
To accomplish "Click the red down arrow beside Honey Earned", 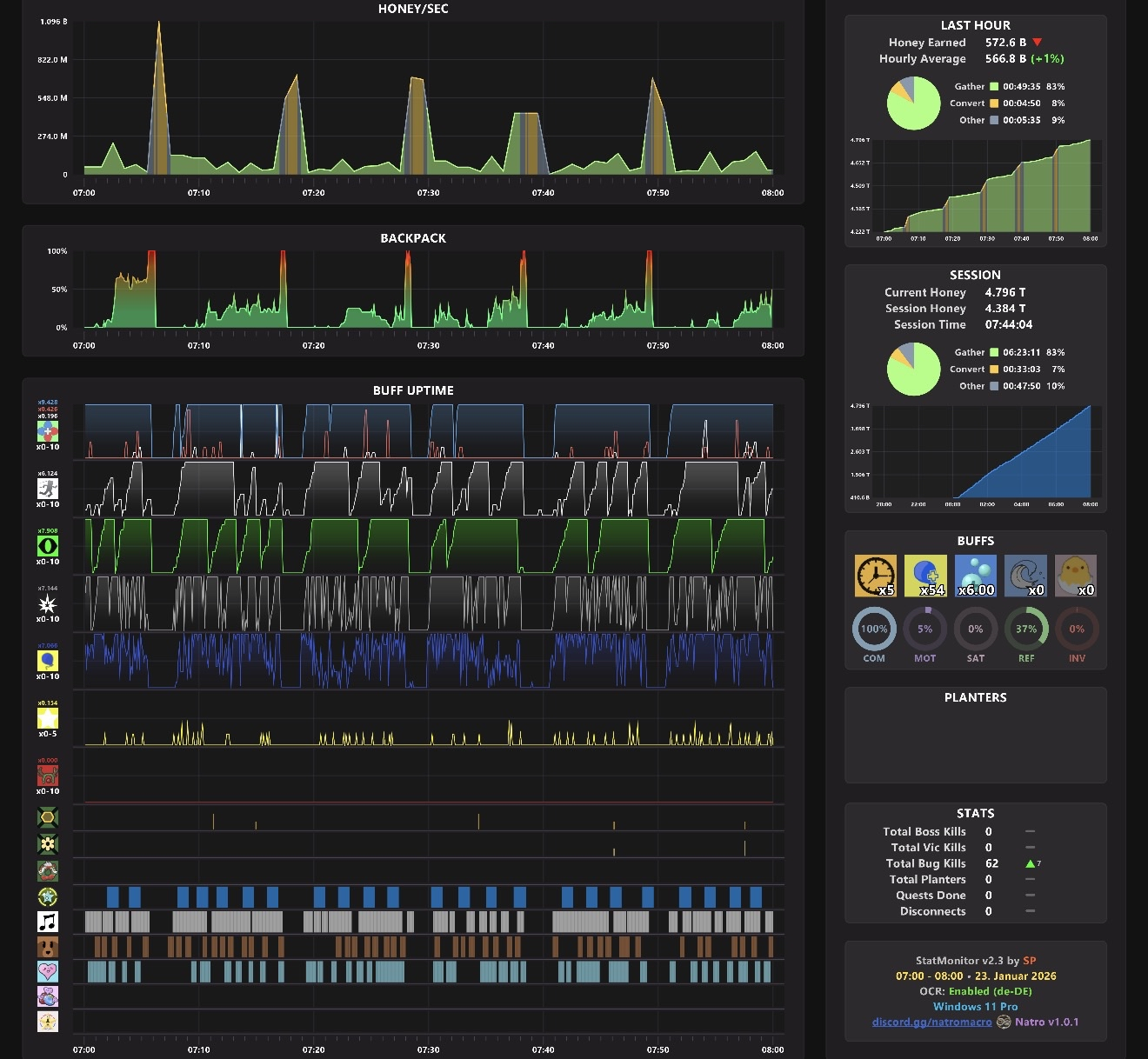I will 1038,42.
